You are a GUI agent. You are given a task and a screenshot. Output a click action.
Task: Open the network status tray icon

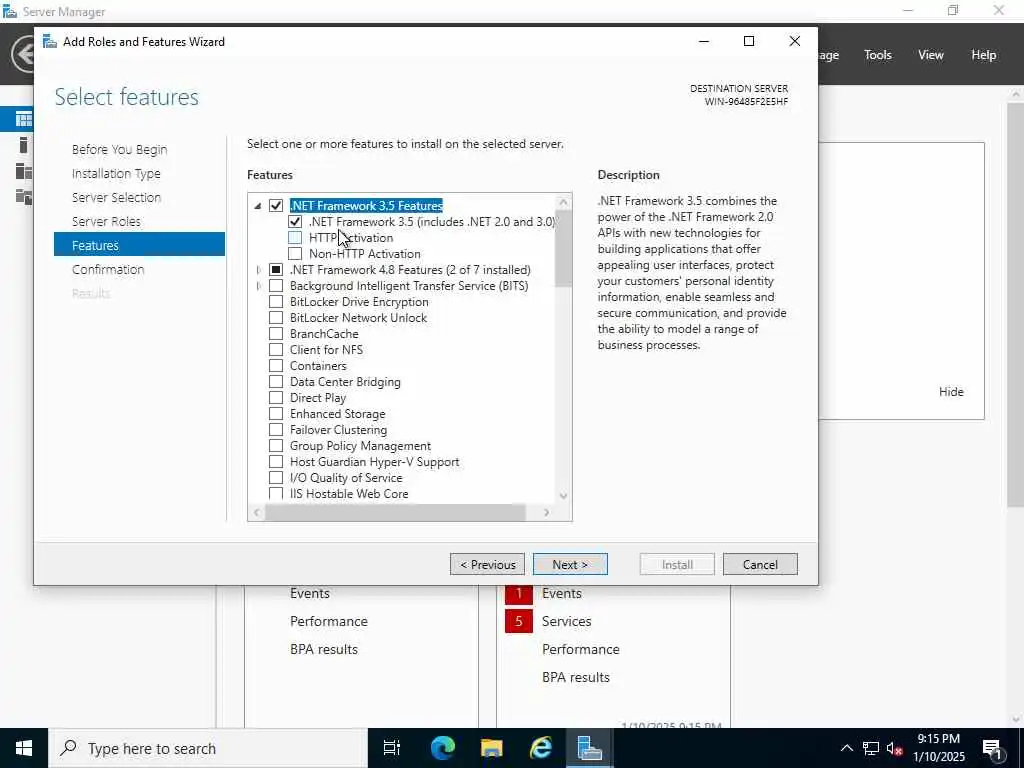pyautogui.click(x=871, y=748)
